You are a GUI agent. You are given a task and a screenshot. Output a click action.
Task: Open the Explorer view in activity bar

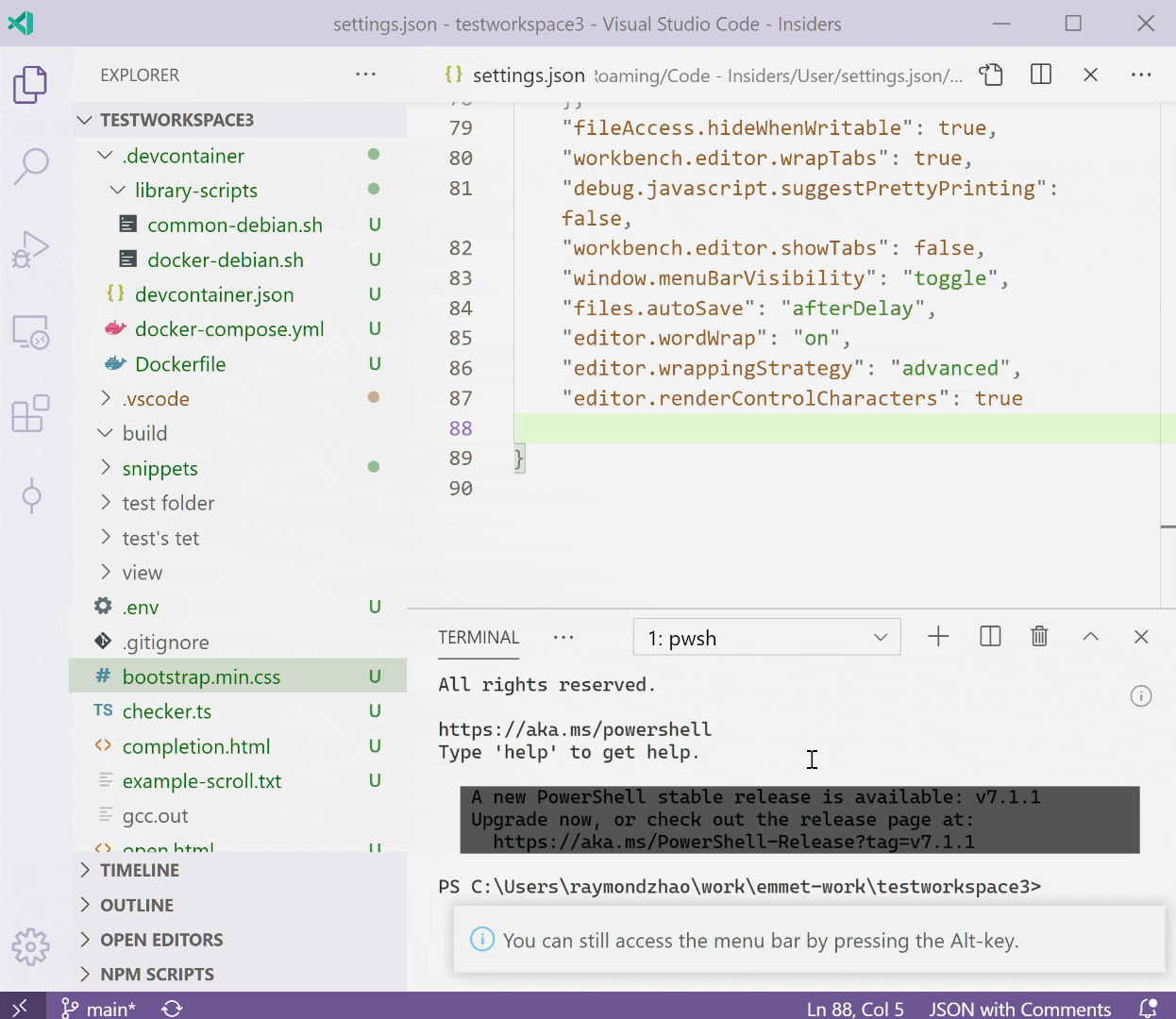tap(30, 85)
